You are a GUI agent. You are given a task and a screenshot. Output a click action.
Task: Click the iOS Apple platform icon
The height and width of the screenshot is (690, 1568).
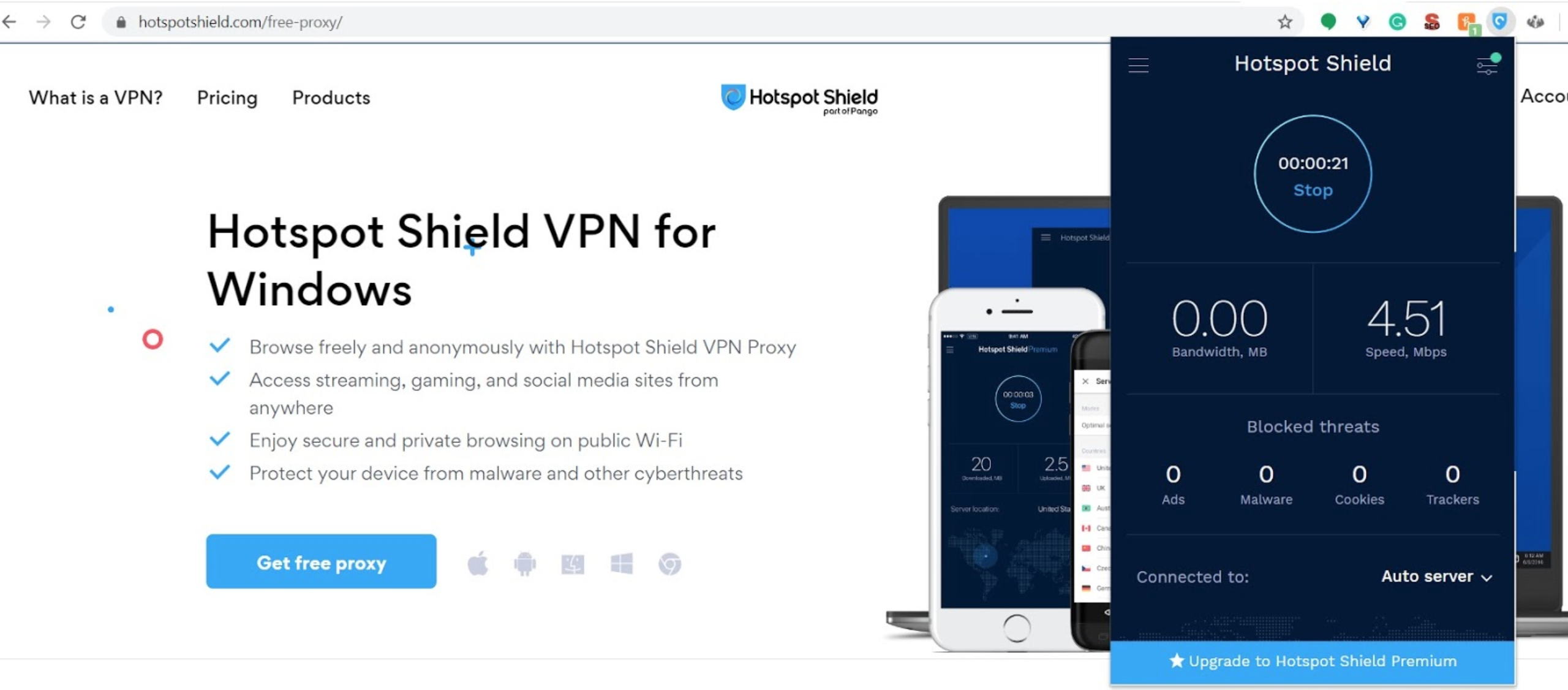[478, 563]
